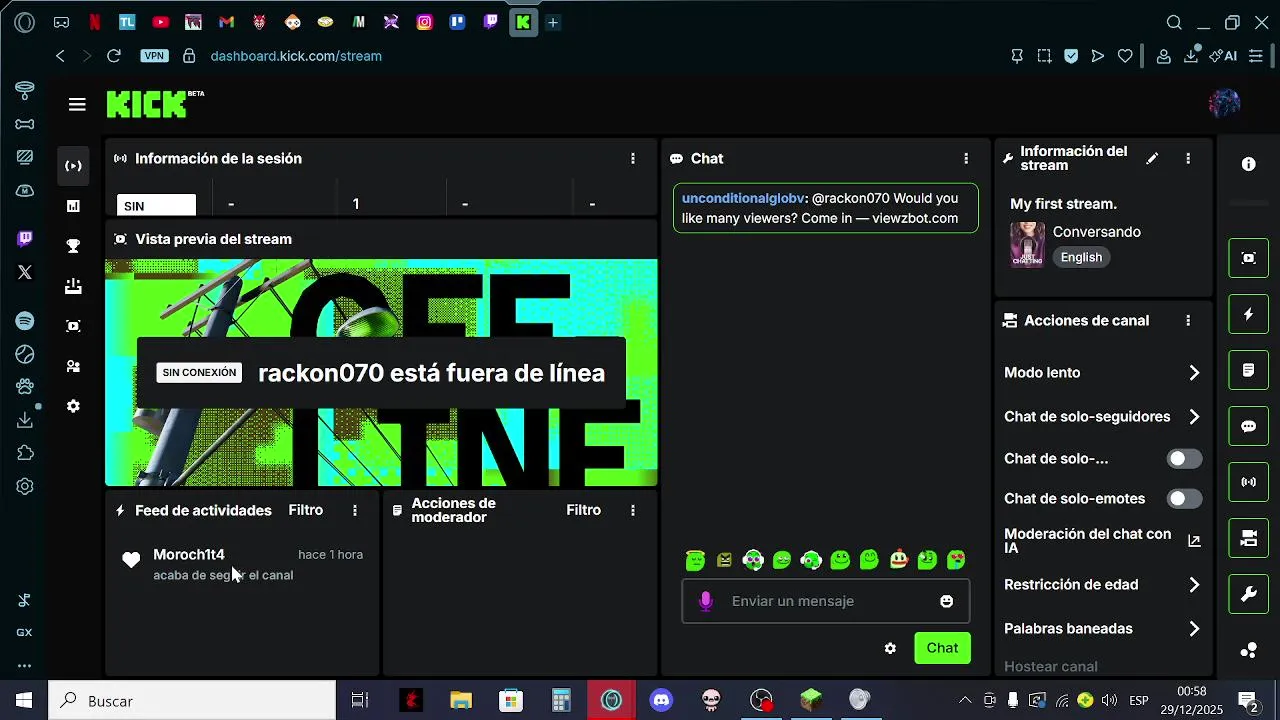Open Moderación del chat con IA link

[1103, 541]
